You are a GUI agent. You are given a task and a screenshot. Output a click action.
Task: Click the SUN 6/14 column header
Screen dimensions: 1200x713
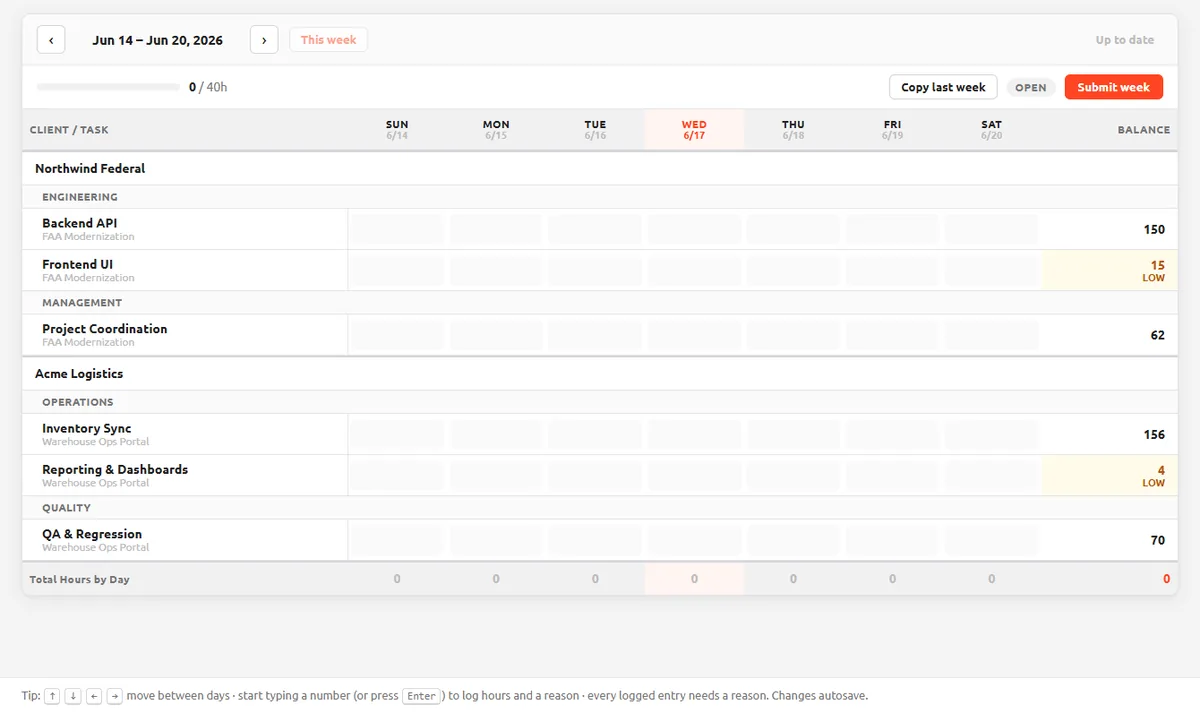pyautogui.click(x=397, y=130)
